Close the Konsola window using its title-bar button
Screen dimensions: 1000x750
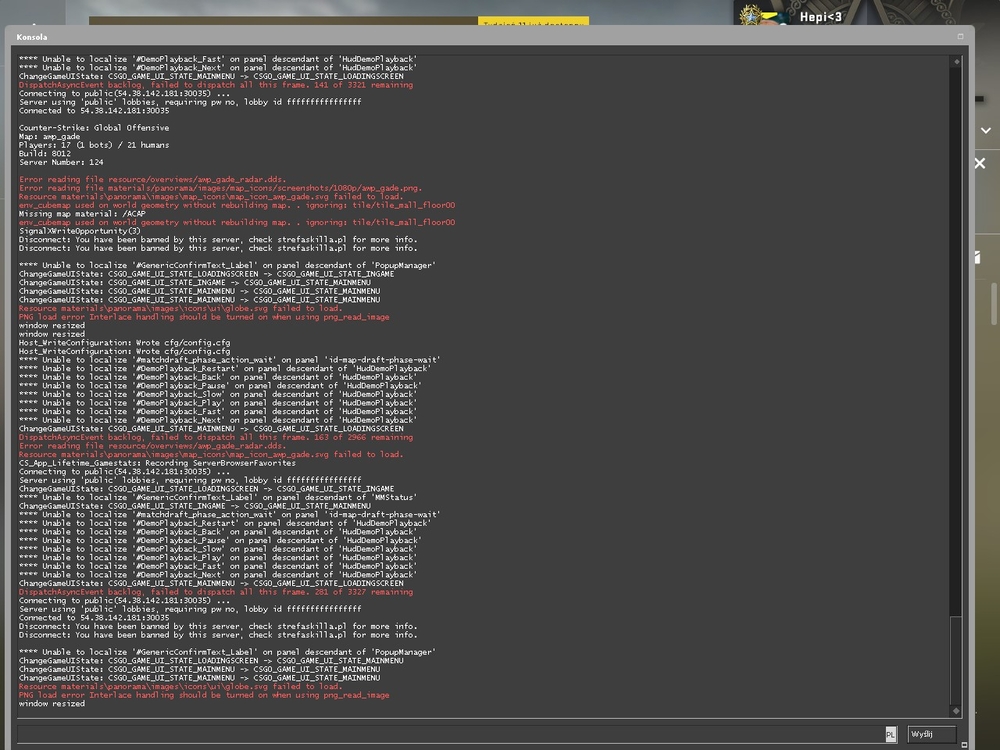pyautogui.click(x=960, y=36)
